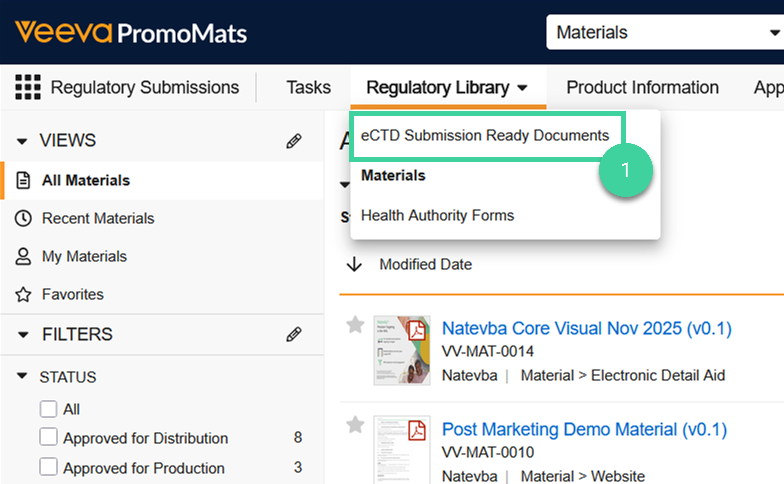The height and width of the screenshot is (484, 784).
Task: Enable Approved for Distribution filter
Action: [48, 438]
